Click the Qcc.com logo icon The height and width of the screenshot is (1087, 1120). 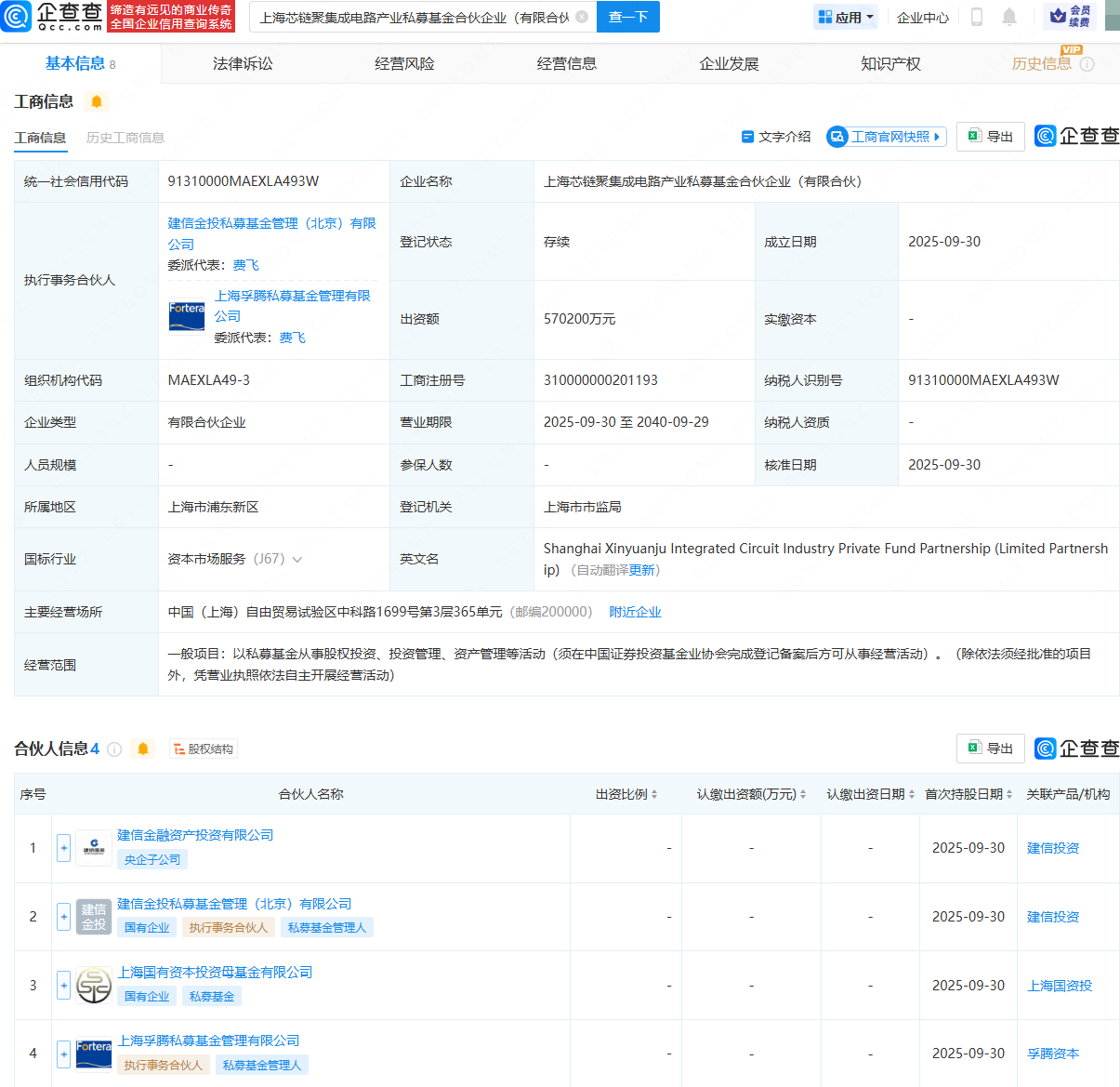coord(16,16)
